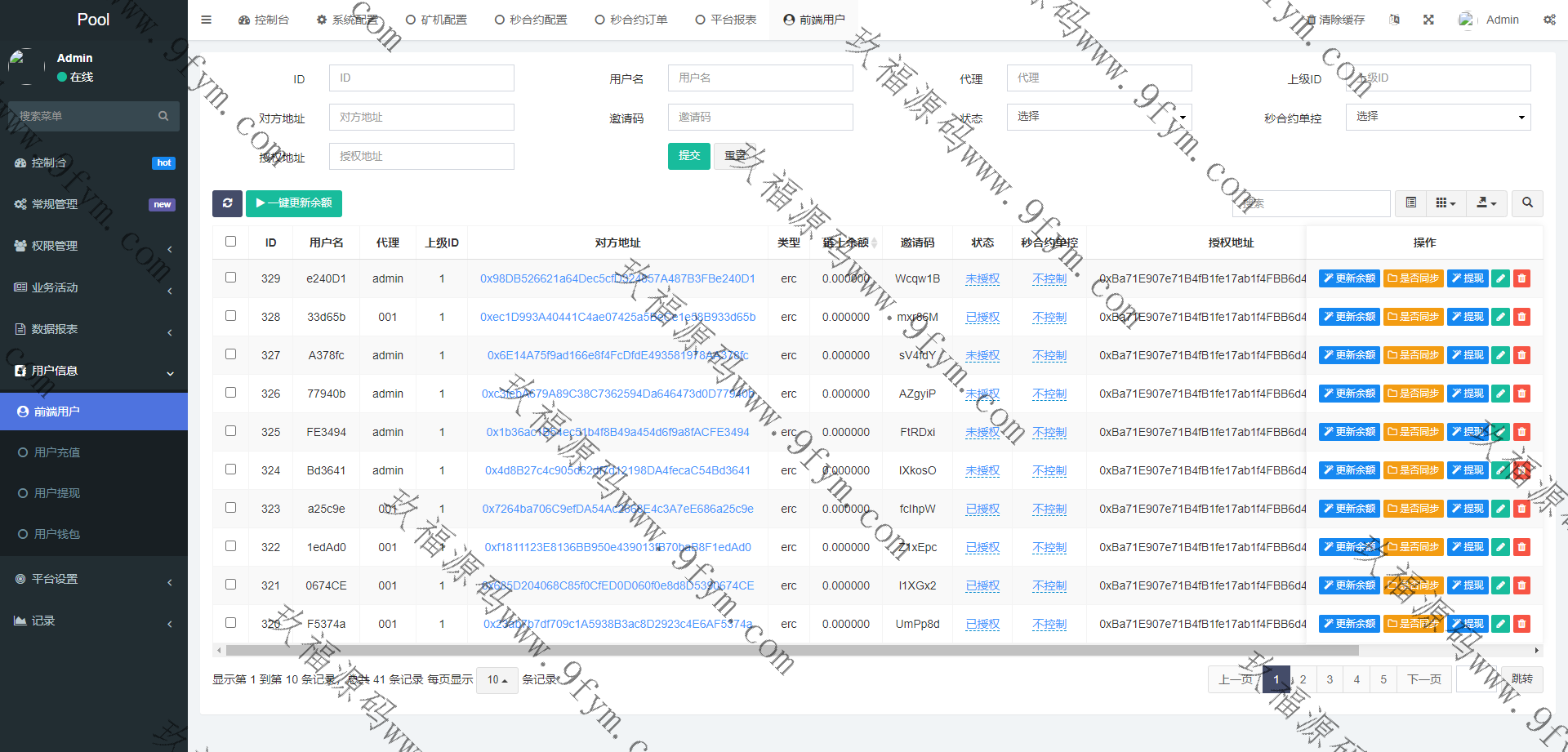Select the checkbox for row ID 324

230,469
